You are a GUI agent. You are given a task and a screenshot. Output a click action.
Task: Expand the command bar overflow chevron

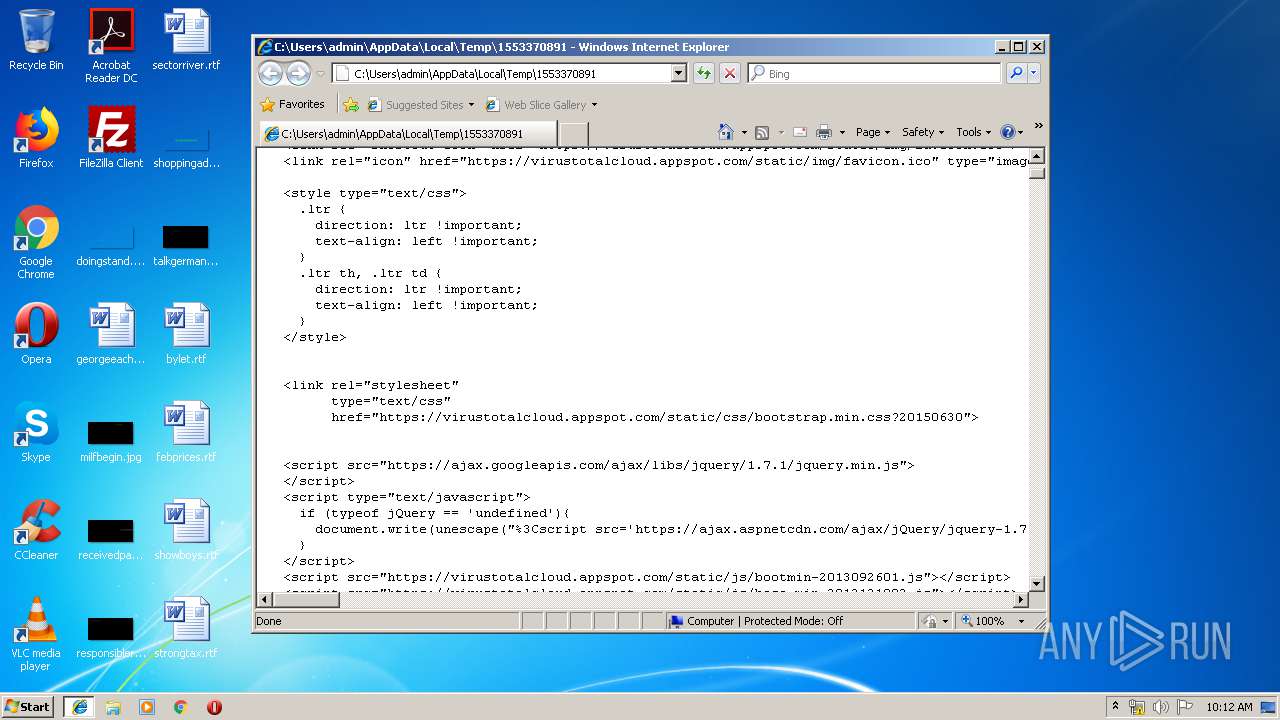pyautogui.click(x=1038, y=126)
